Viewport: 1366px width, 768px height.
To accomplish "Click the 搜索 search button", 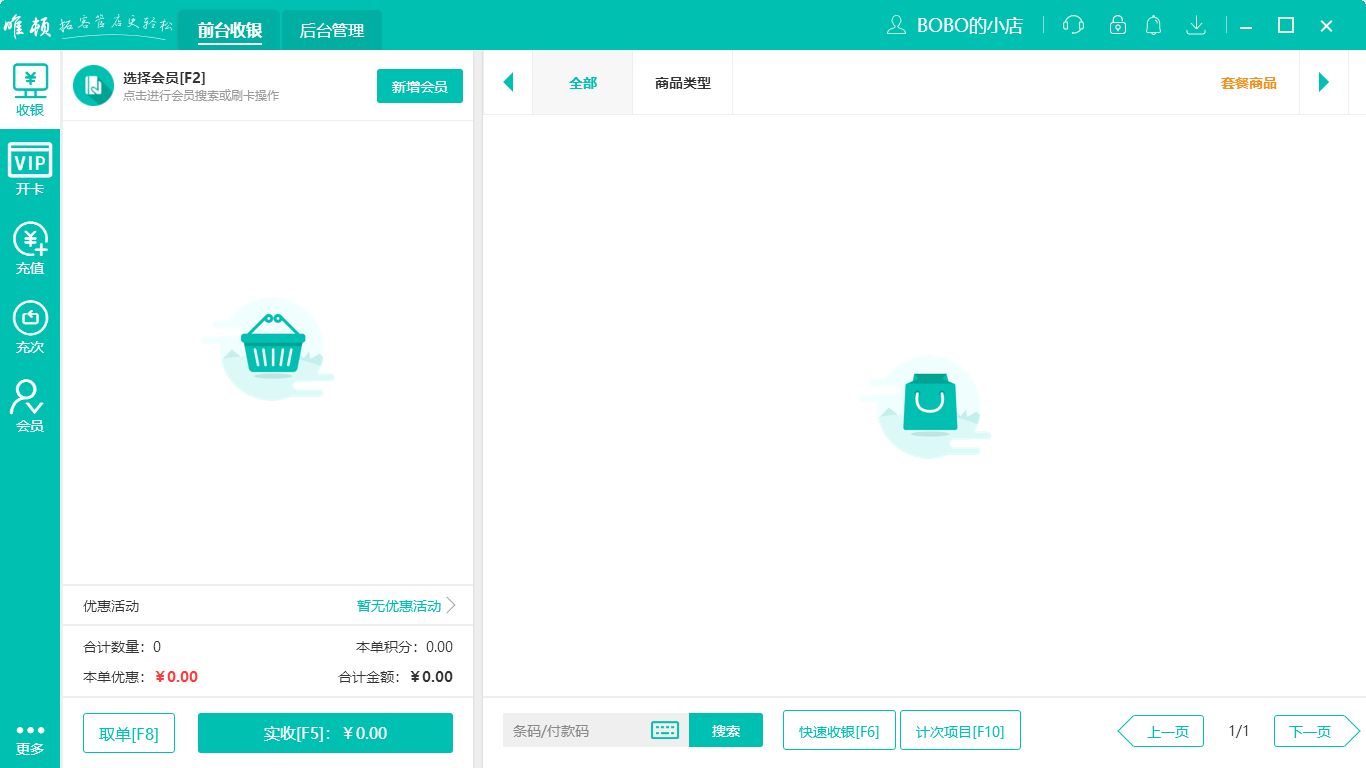I will point(726,730).
